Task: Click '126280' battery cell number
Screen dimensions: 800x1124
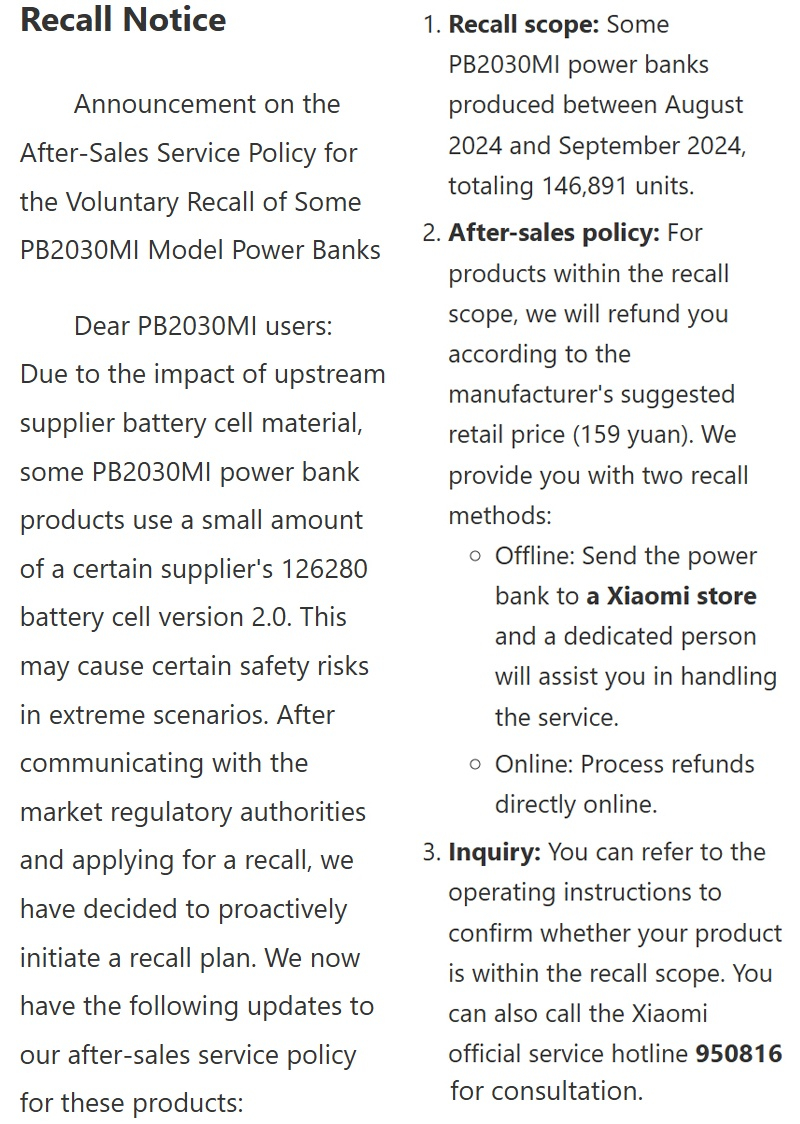Action: (324, 569)
